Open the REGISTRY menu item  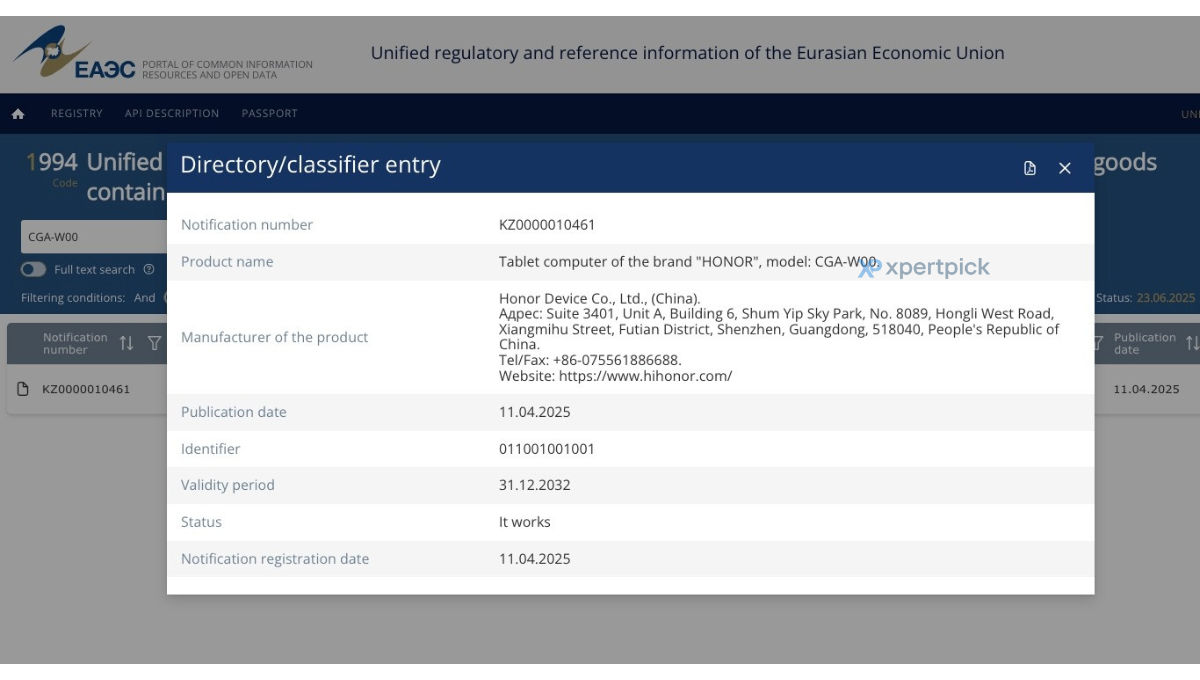[77, 114]
